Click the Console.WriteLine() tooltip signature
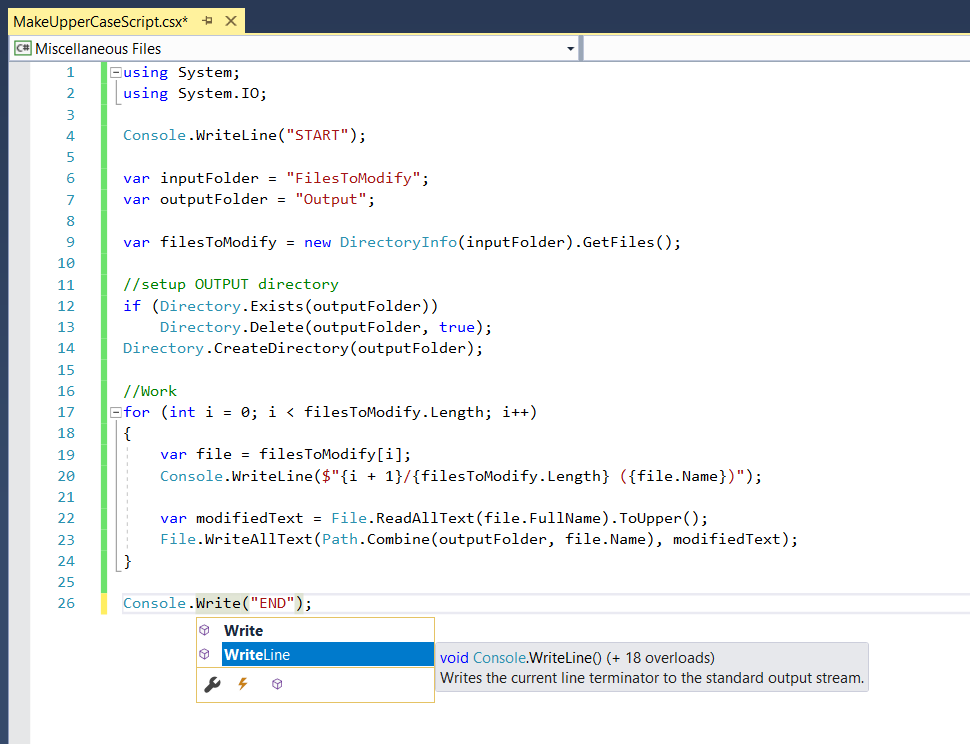Viewport: 970px width, 744px height. tap(577, 657)
